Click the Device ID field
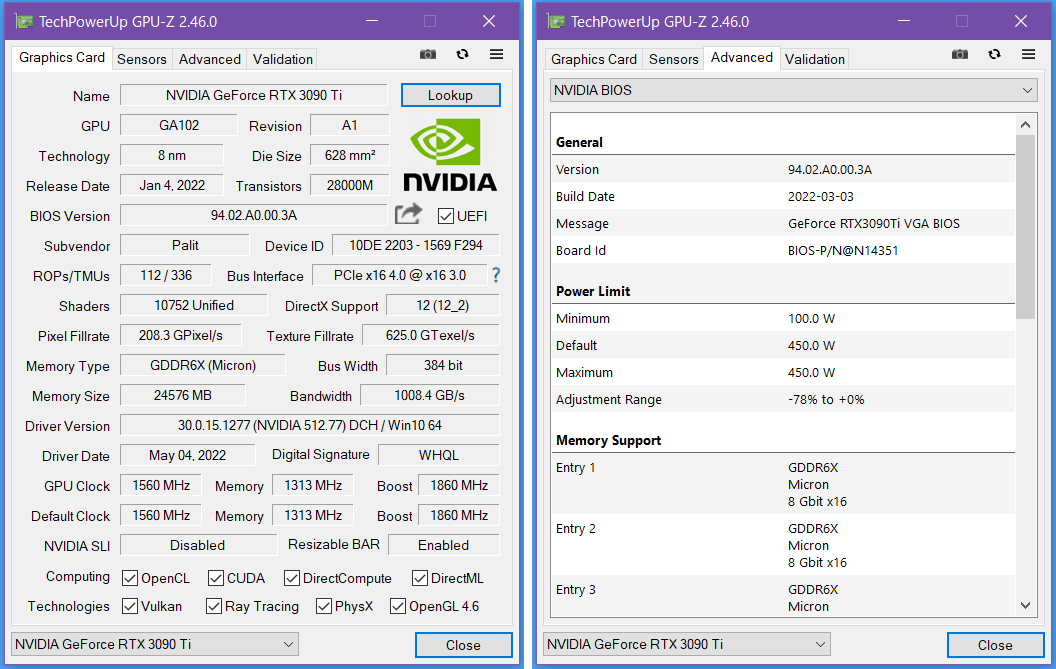 coord(416,245)
